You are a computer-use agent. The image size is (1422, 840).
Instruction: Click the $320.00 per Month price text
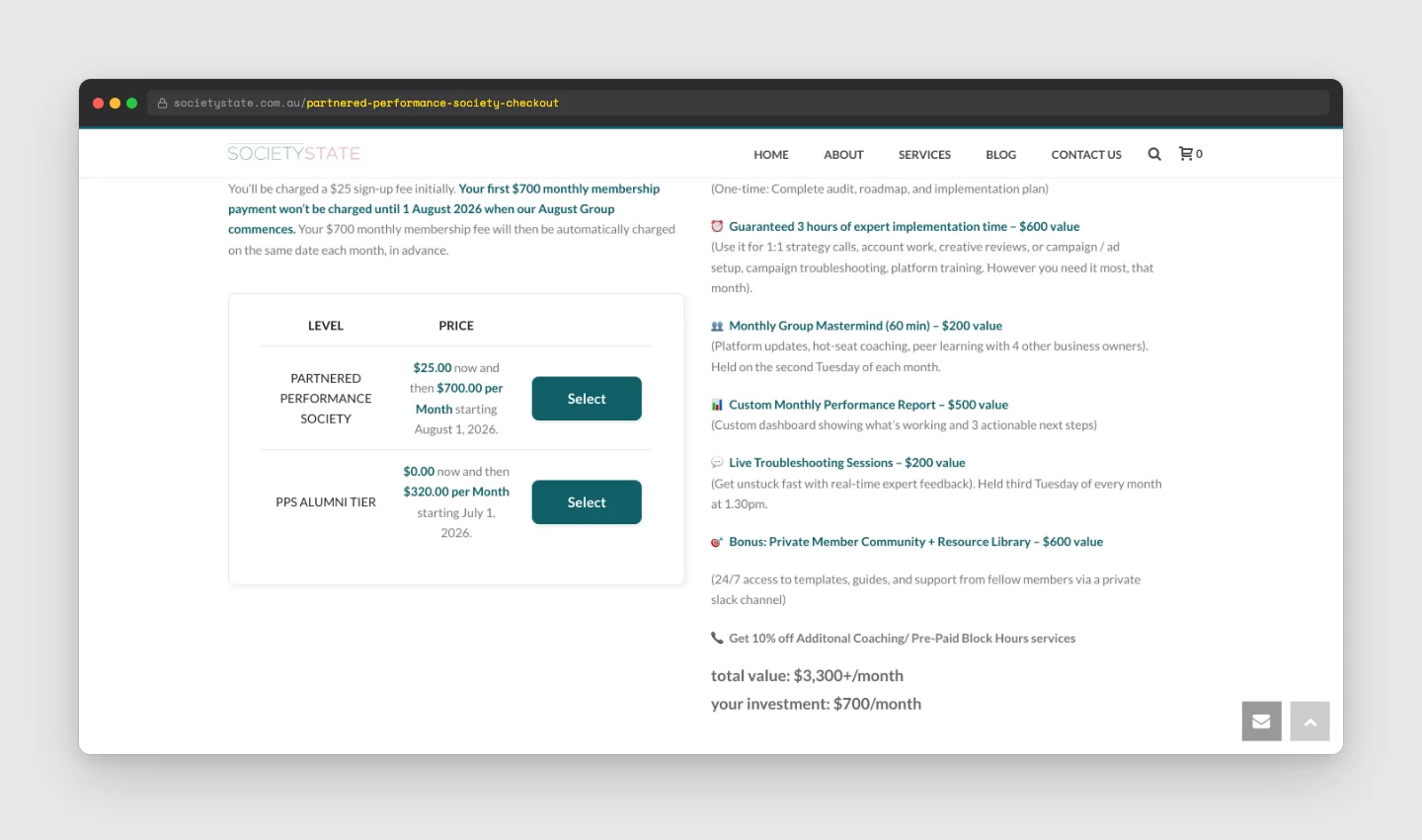tap(456, 492)
